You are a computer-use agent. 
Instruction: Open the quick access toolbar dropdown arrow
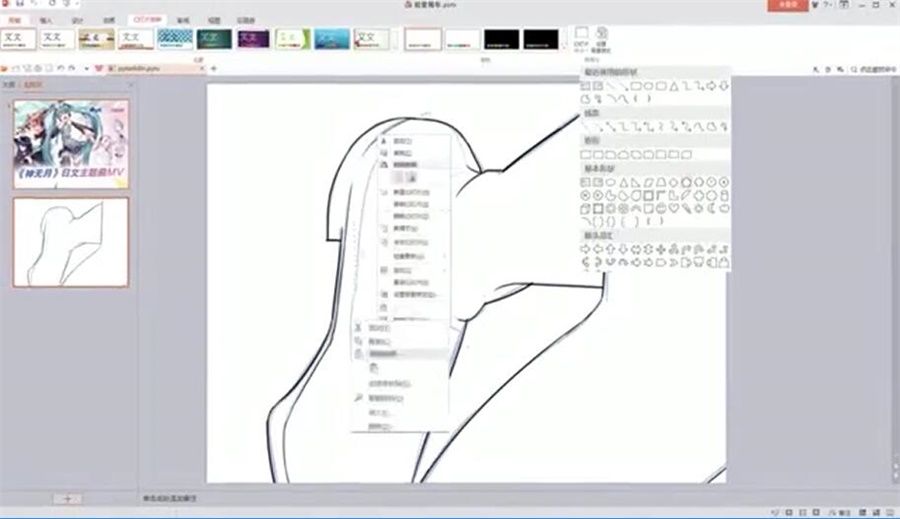(x=86, y=68)
